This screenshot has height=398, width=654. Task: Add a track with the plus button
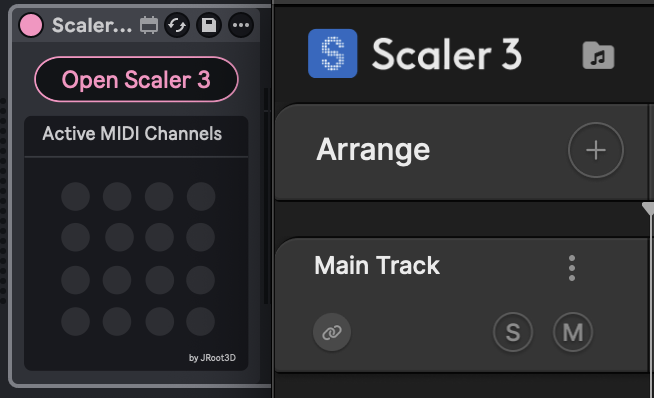(x=596, y=150)
